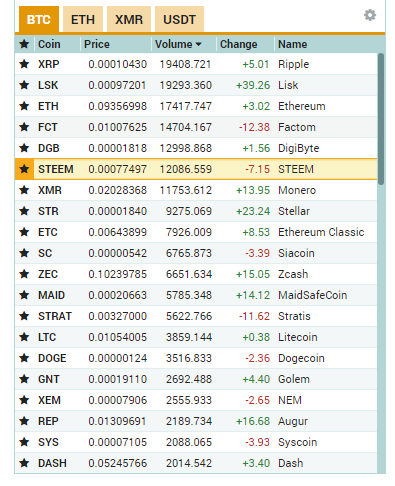This screenshot has height=486, width=395.
Task: Toggle favorite star for ETH row
Action: click(24, 106)
